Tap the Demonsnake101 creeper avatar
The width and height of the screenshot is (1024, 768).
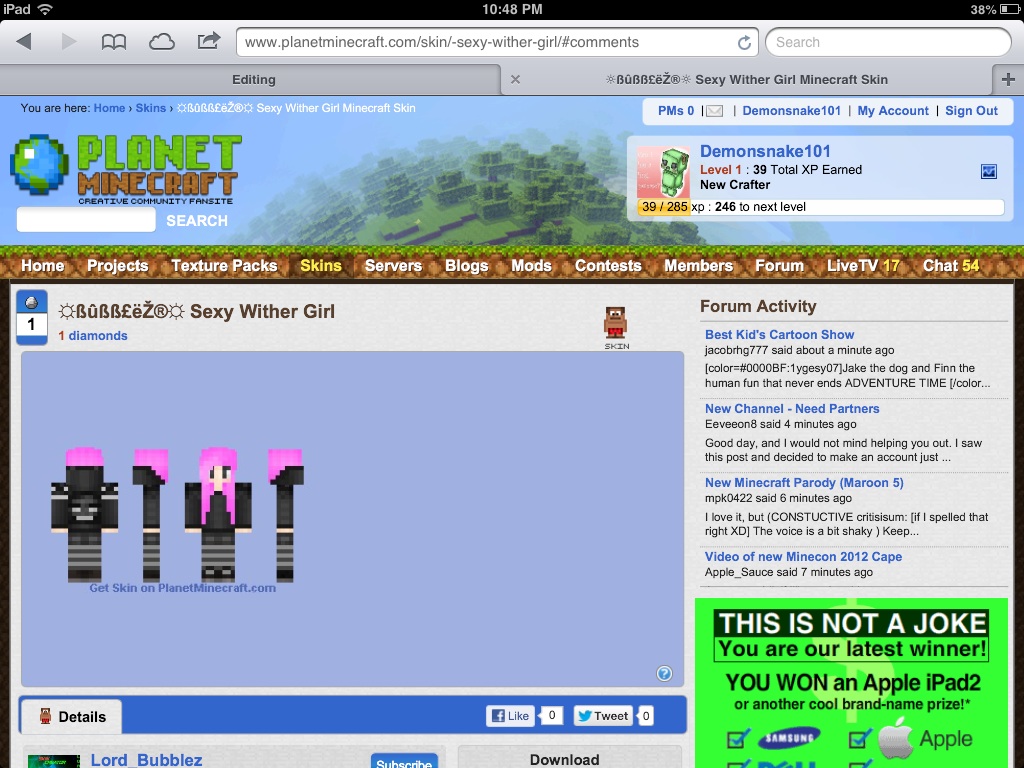tap(664, 172)
